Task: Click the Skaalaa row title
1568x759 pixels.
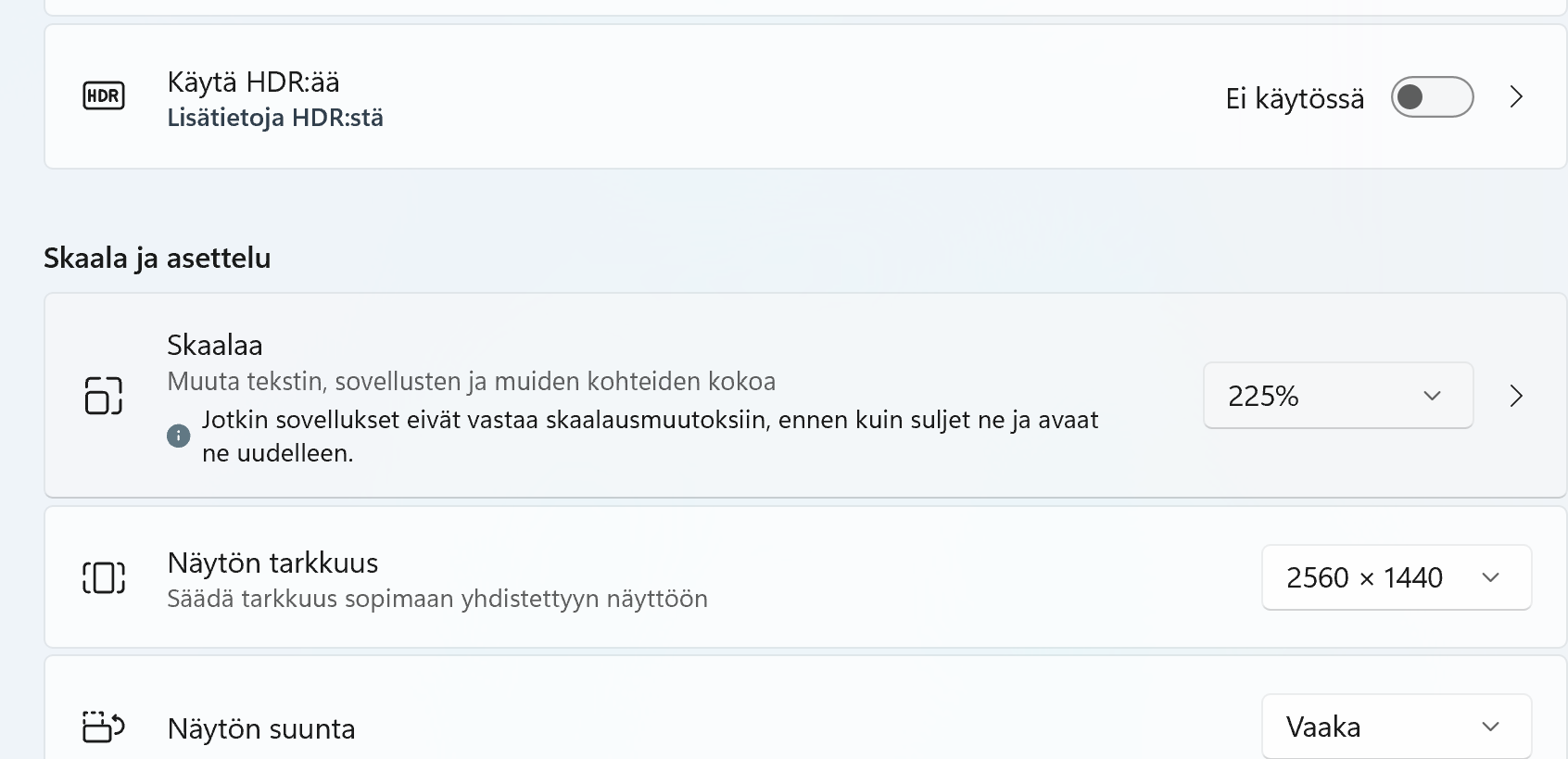Action: click(x=215, y=345)
